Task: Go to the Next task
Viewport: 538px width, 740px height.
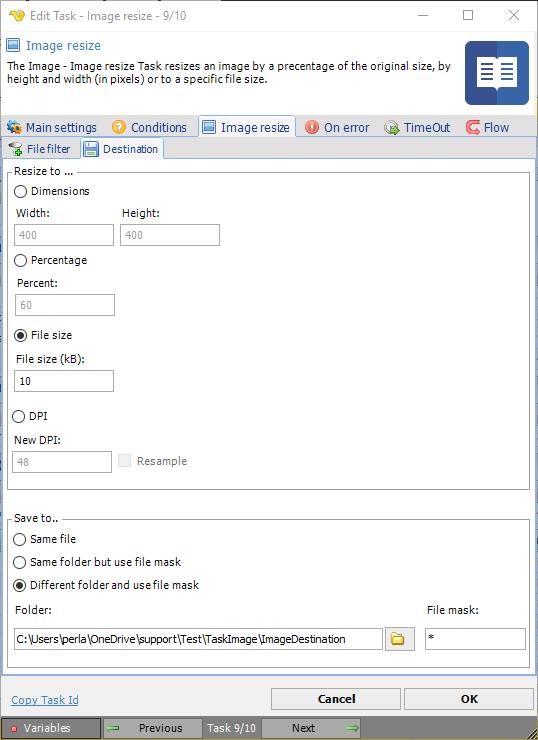Action: pyautogui.click(x=311, y=728)
